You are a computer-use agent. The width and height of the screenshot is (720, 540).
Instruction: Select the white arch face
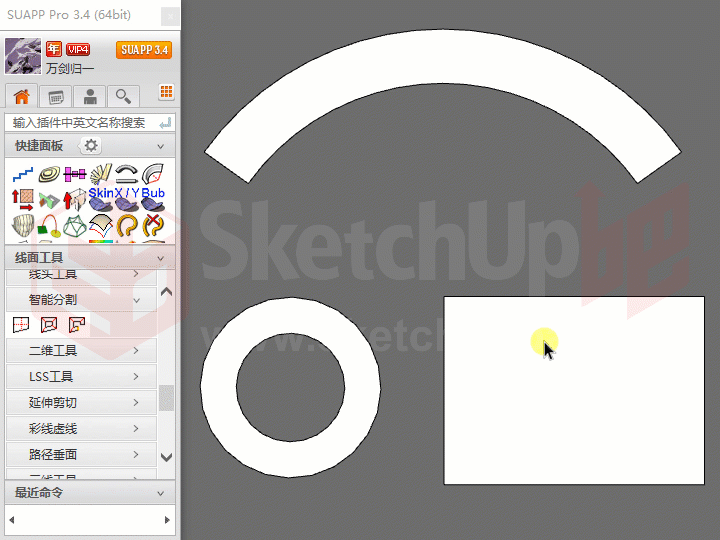coord(443,57)
